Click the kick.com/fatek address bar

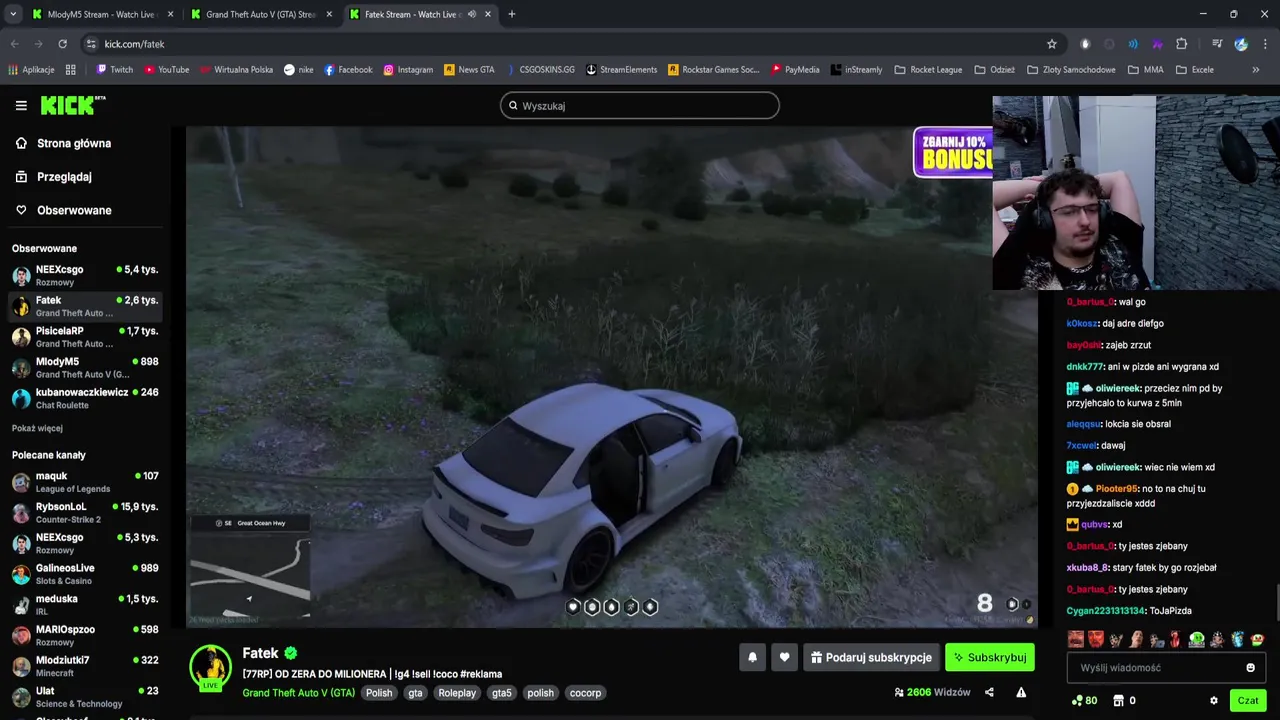(x=560, y=44)
